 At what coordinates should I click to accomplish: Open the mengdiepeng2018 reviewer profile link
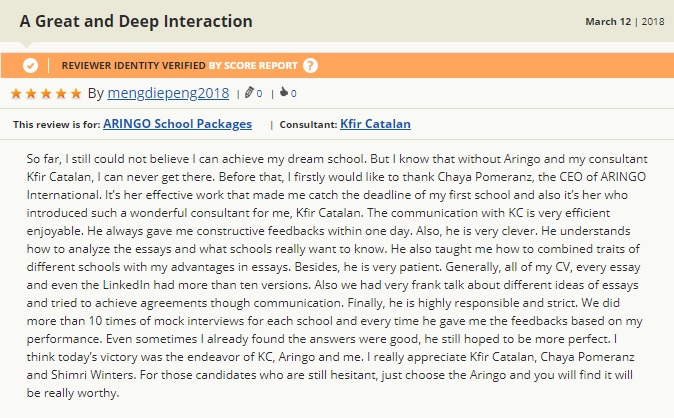click(168, 93)
